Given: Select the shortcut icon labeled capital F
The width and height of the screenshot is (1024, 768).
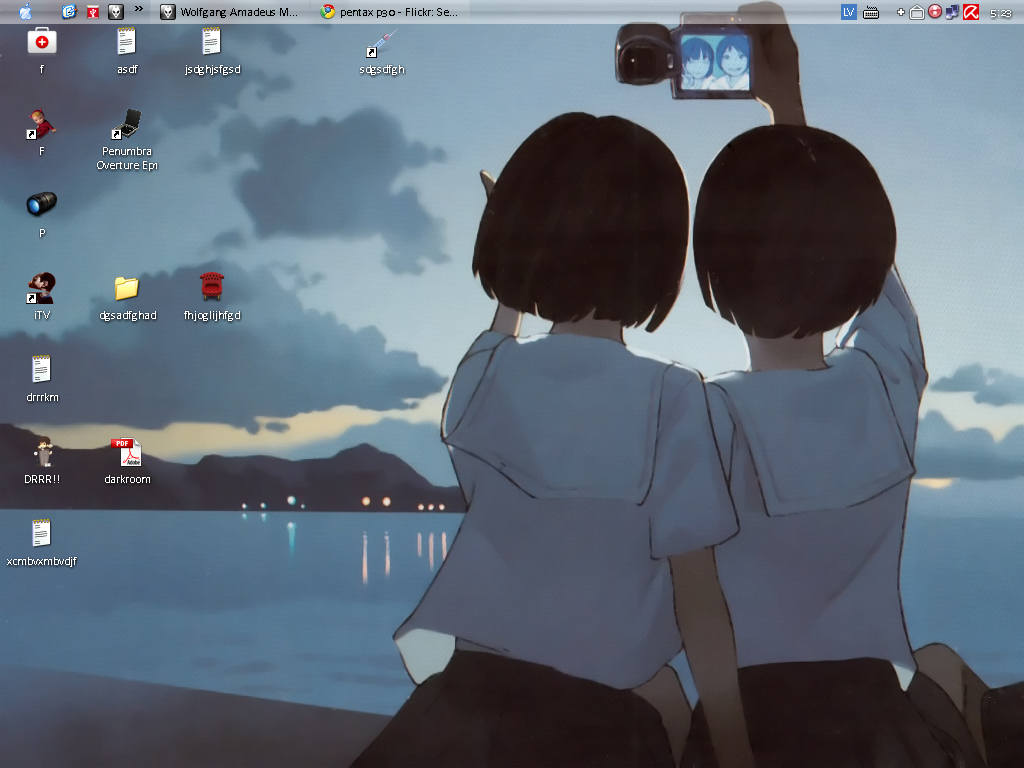Looking at the screenshot, I should (42, 124).
